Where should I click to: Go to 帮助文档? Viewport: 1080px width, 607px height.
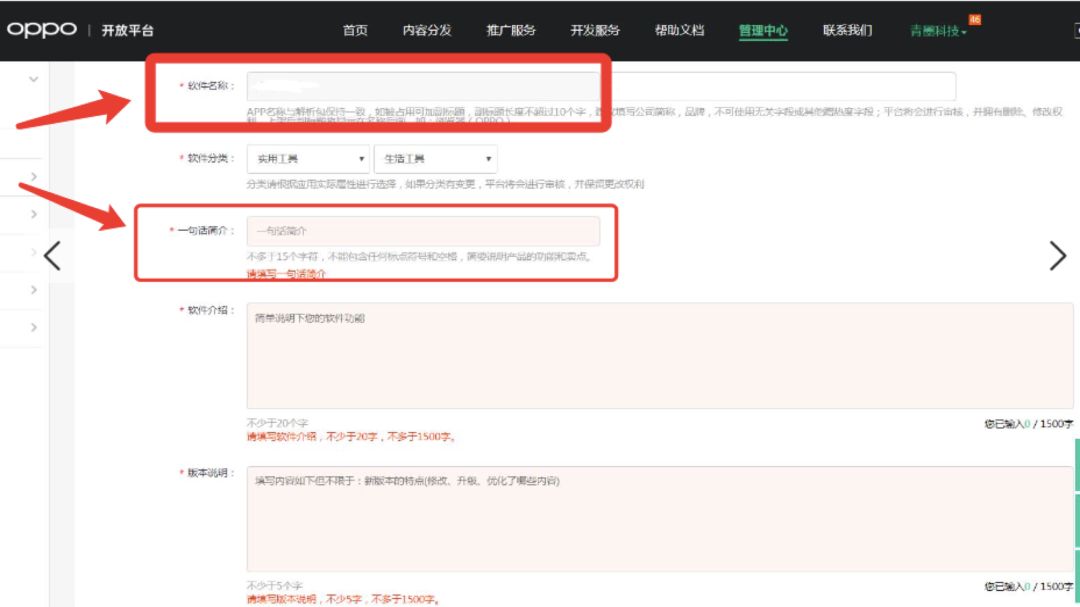click(679, 31)
